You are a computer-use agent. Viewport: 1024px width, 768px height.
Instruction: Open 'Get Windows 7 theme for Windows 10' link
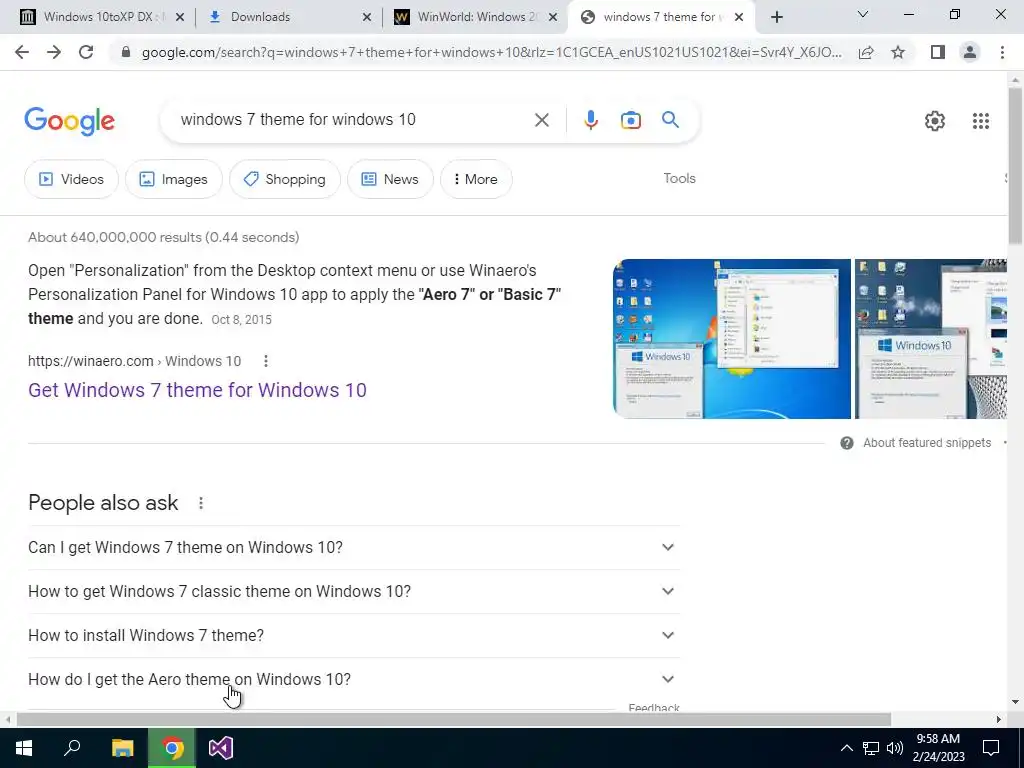(197, 390)
